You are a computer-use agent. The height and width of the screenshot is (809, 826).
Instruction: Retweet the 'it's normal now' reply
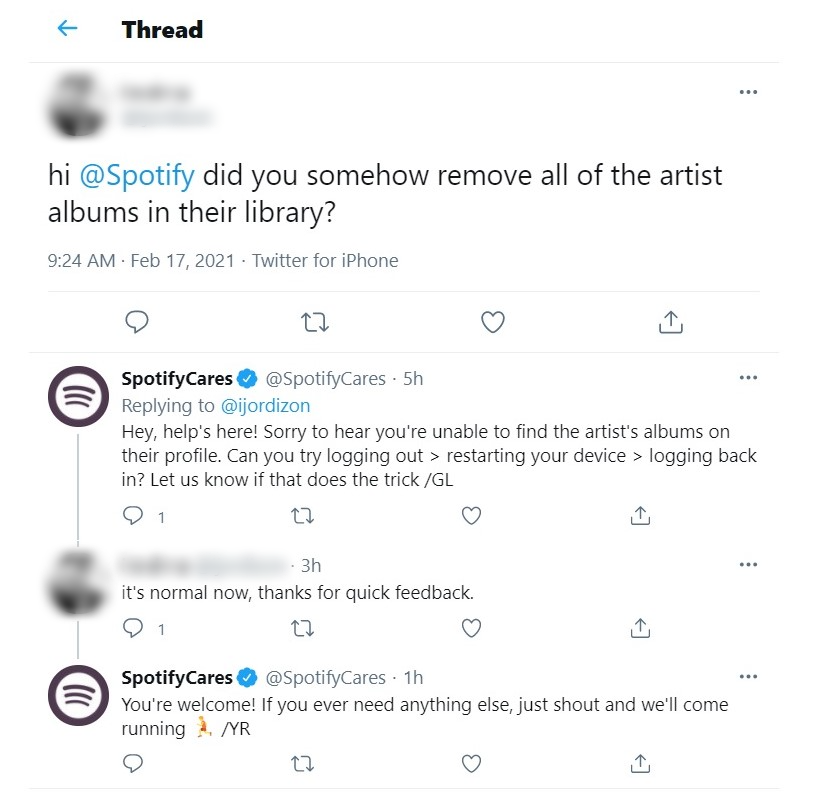(302, 628)
